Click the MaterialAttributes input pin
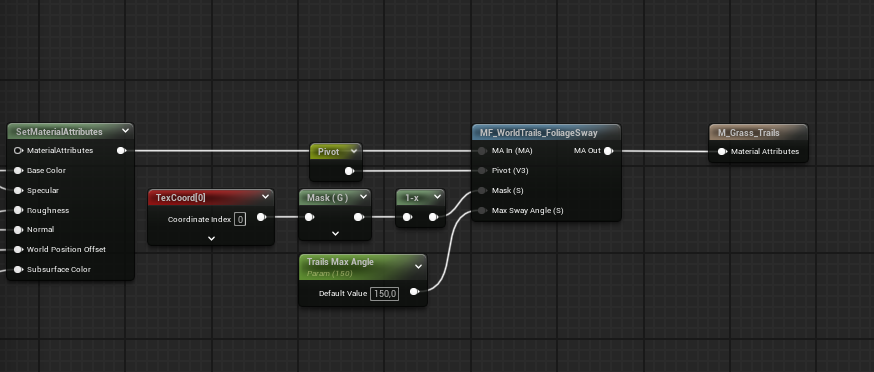 pyautogui.click(x=18, y=151)
